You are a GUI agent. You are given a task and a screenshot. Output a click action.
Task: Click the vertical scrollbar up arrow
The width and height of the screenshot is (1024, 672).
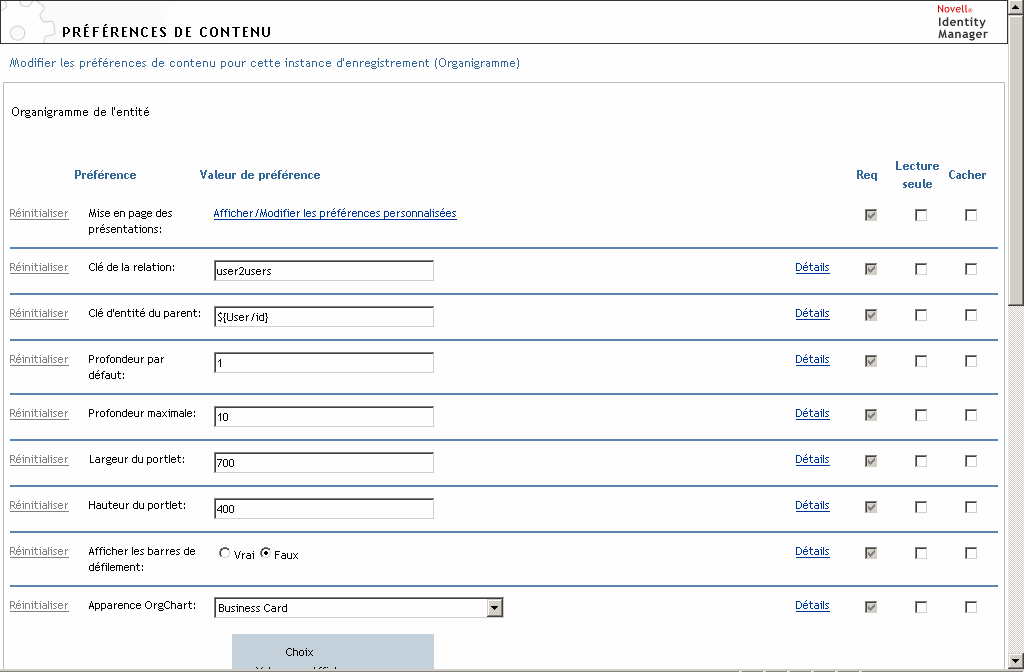[x=1016, y=8]
